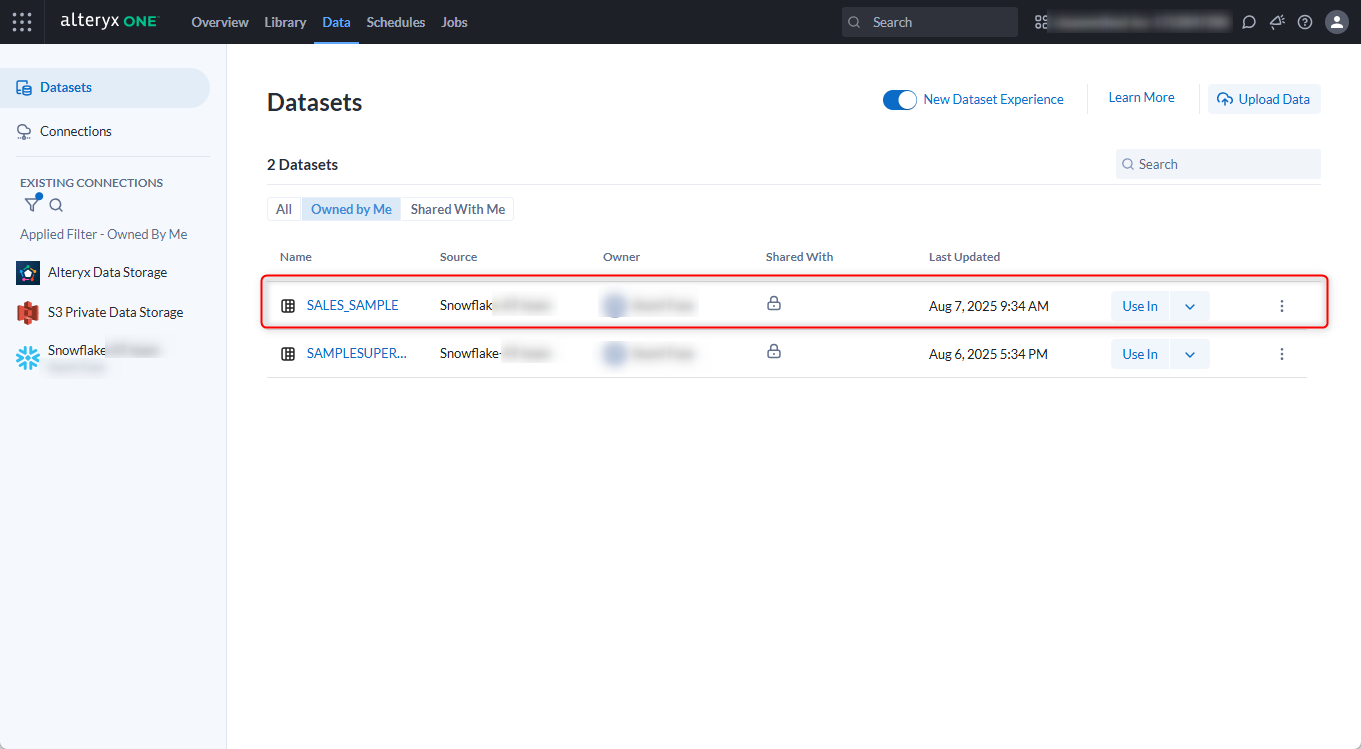
Task: Open the app launcher grid icon
Action: point(22,22)
